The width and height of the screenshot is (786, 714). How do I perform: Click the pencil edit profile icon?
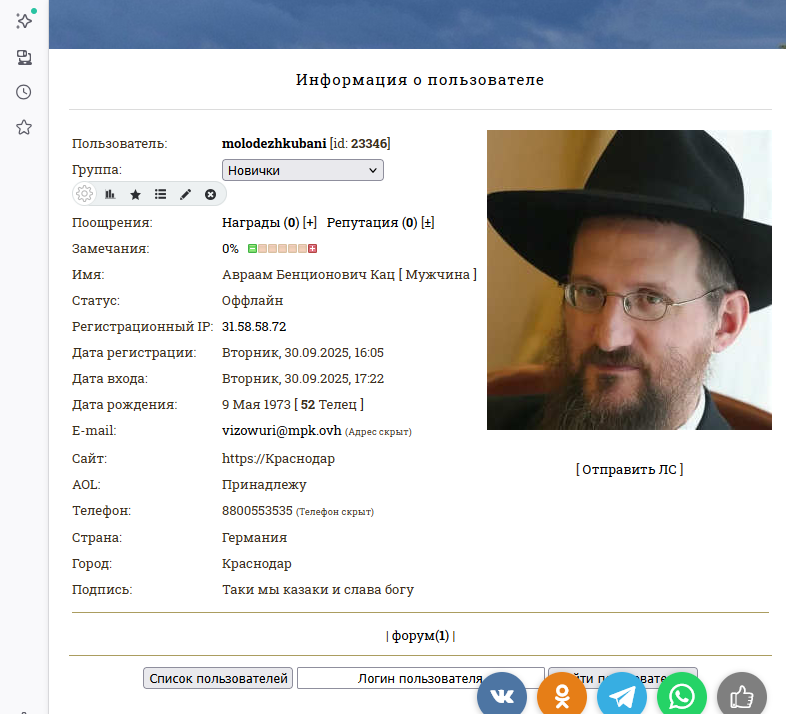point(185,194)
